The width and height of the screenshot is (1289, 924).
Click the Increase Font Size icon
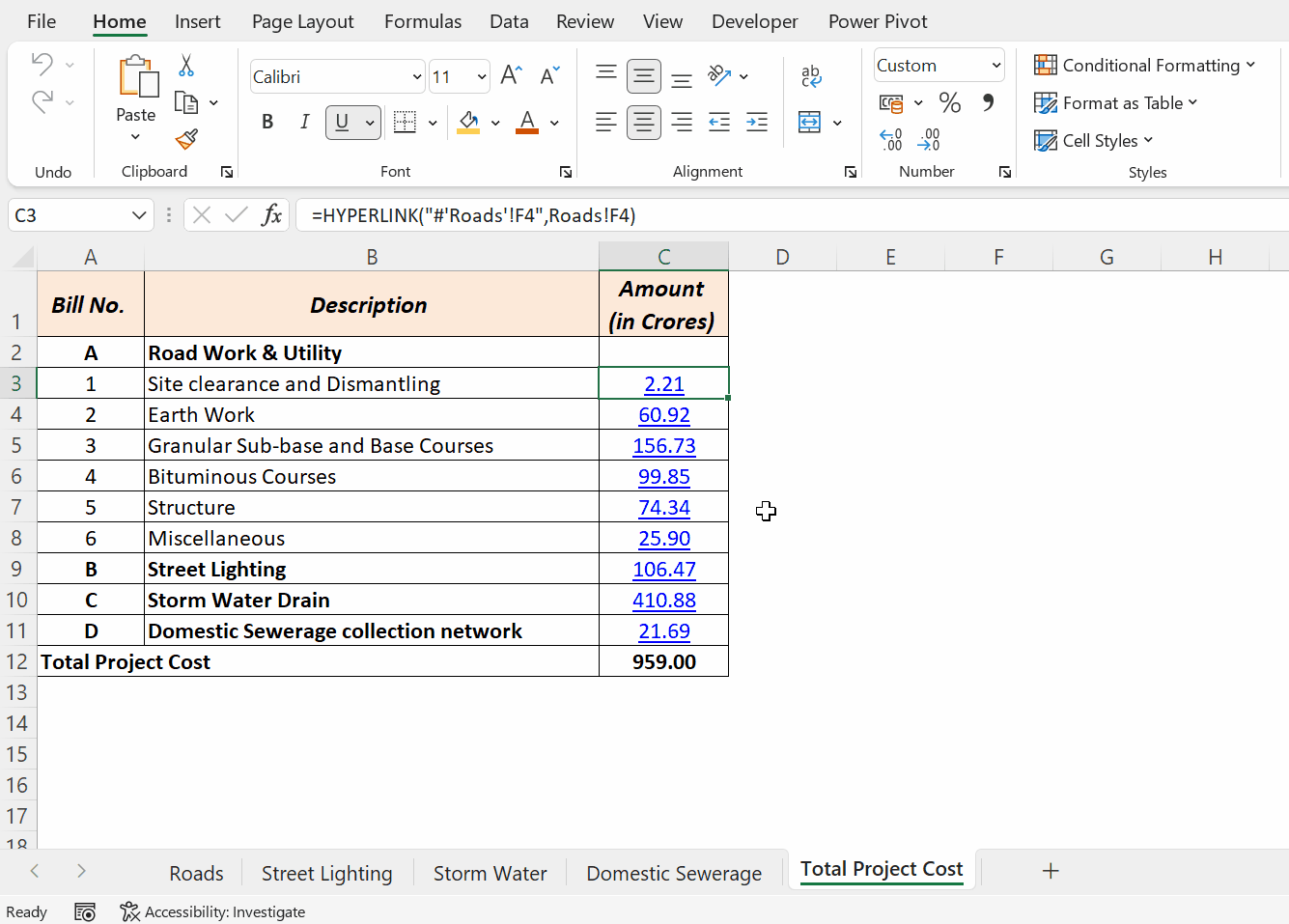click(512, 76)
